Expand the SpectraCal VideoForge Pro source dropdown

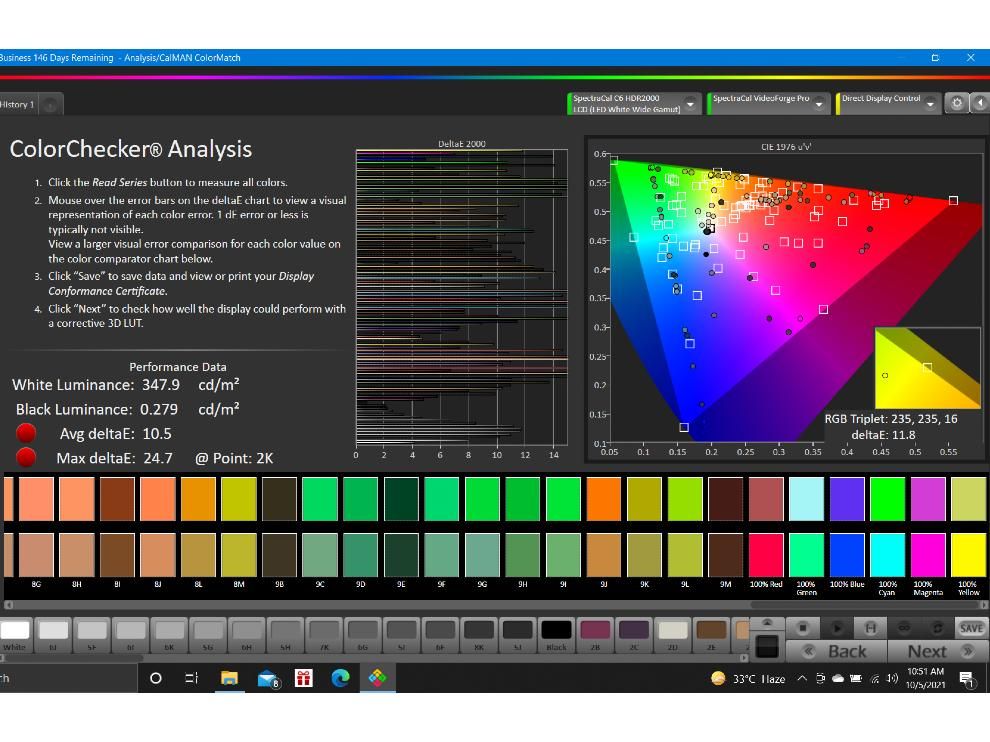pyautogui.click(x=820, y=103)
